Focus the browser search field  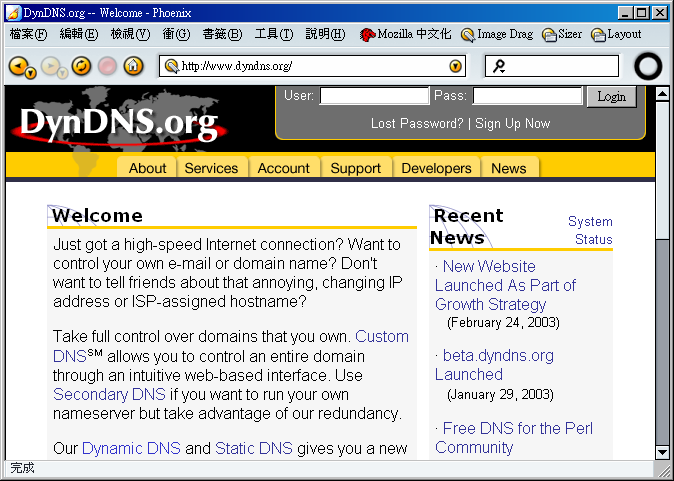pyautogui.click(x=551, y=66)
